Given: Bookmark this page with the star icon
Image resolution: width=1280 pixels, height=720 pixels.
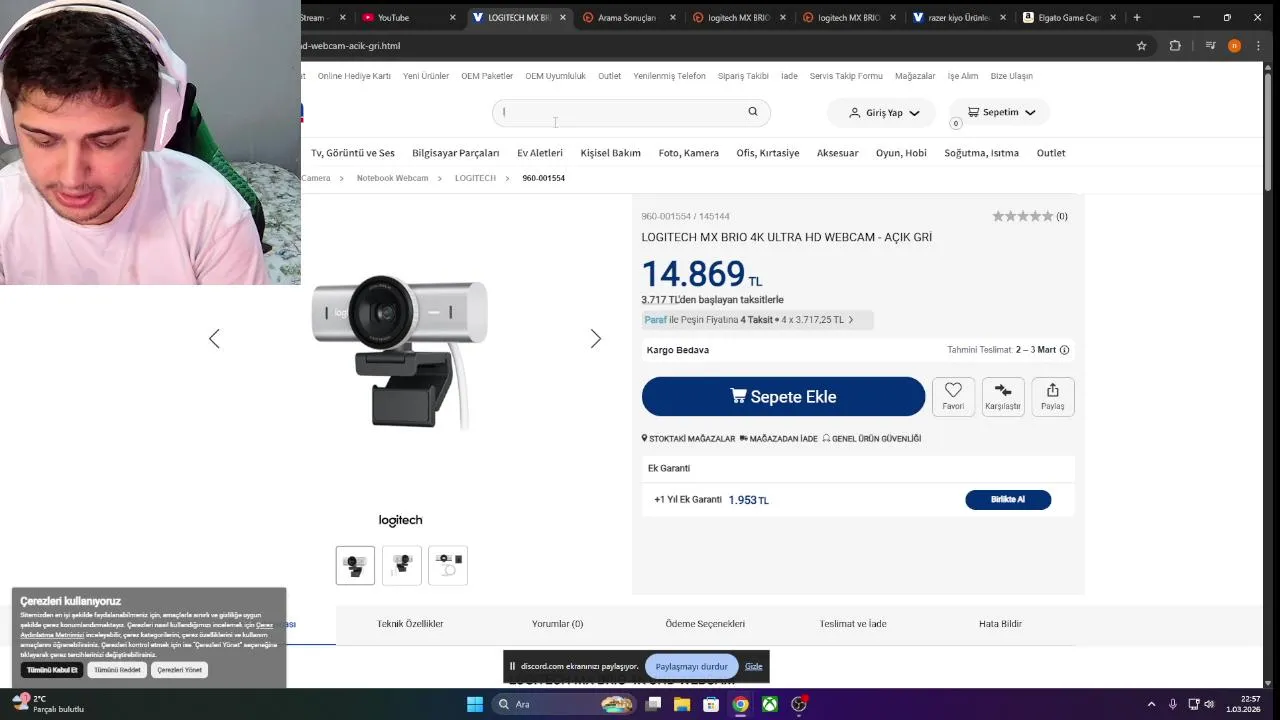Looking at the screenshot, I should point(1141,46).
